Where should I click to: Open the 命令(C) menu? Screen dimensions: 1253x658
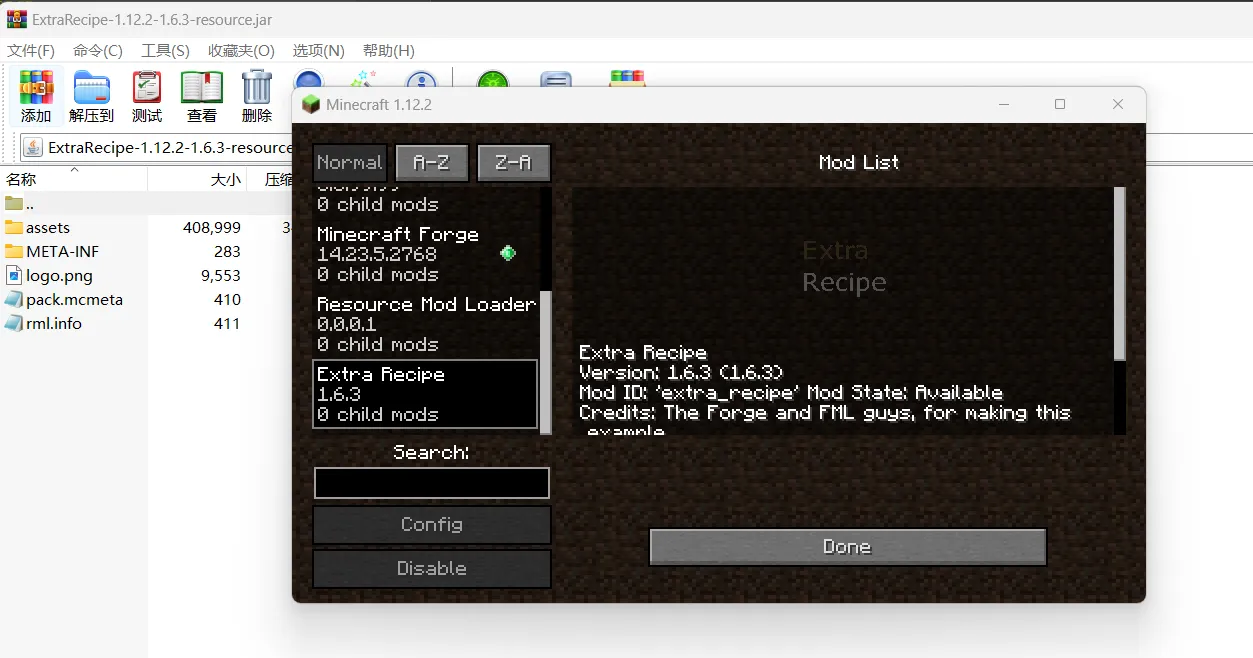[98, 50]
